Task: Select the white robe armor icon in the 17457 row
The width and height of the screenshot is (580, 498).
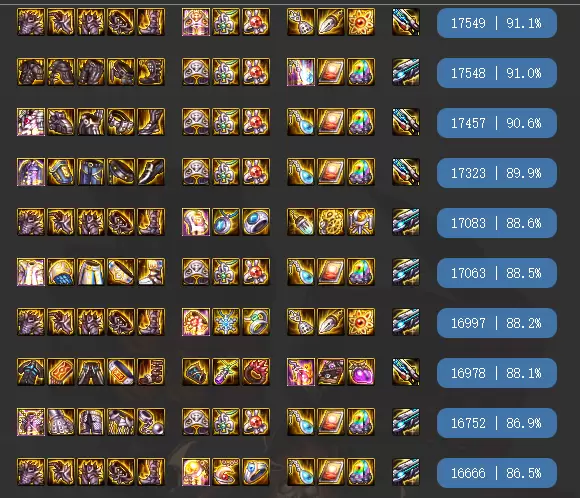Action: pos(31,122)
